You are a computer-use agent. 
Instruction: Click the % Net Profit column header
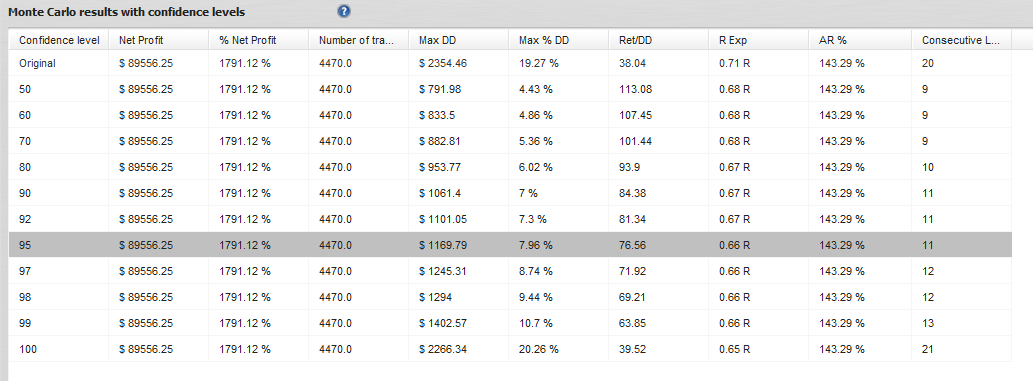click(258, 40)
